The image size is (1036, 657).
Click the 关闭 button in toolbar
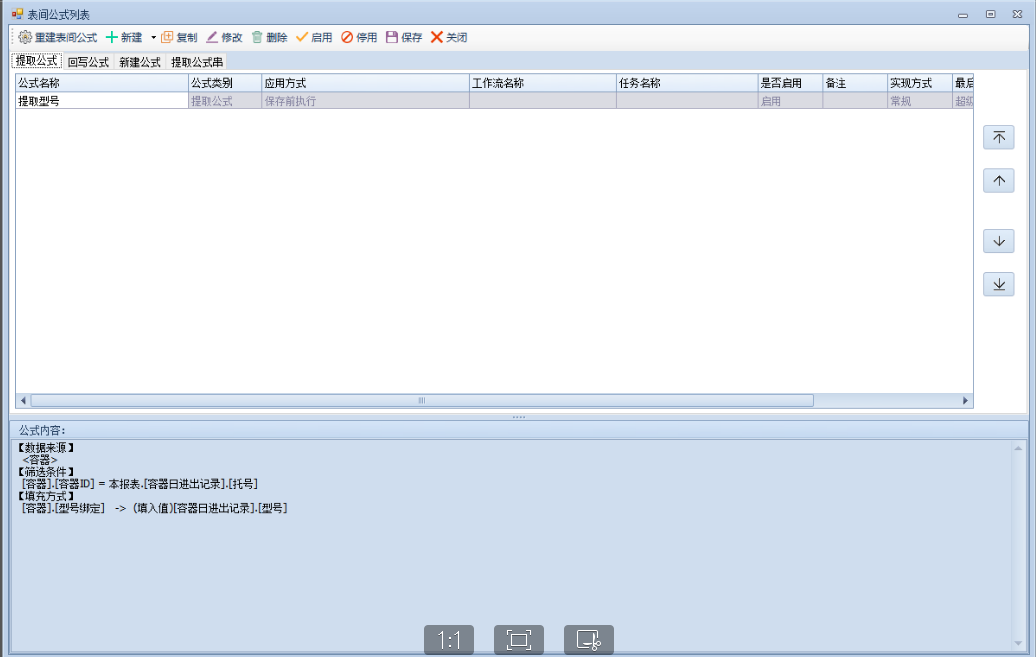(x=449, y=37)
